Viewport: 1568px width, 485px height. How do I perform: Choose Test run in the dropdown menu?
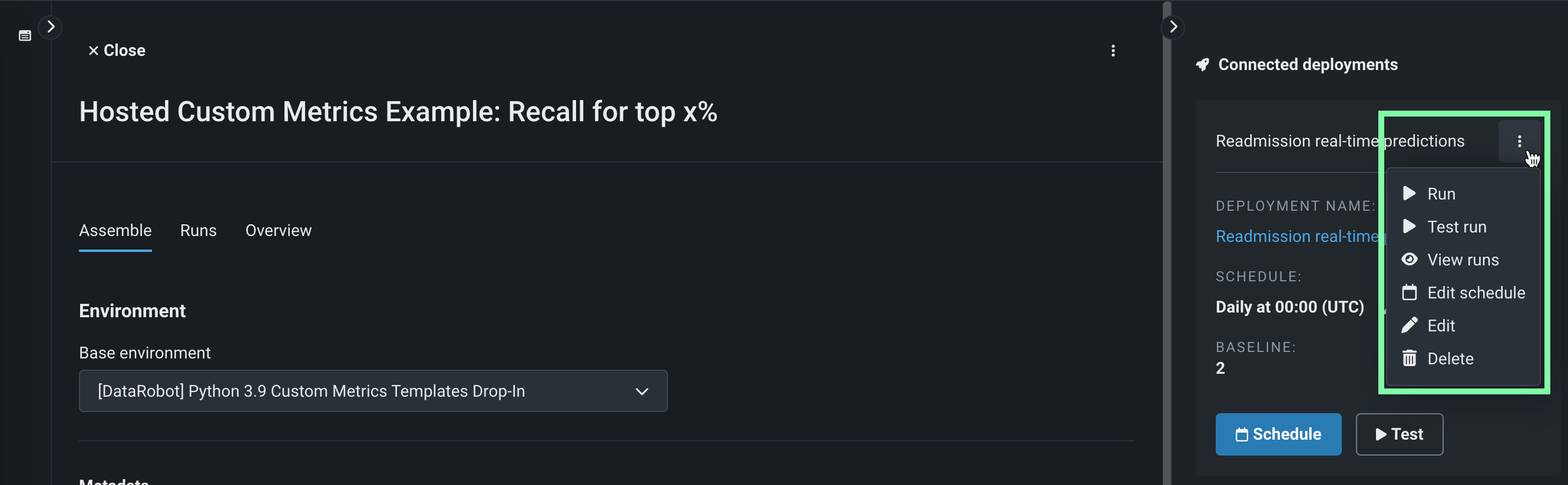pos(1456,227)
